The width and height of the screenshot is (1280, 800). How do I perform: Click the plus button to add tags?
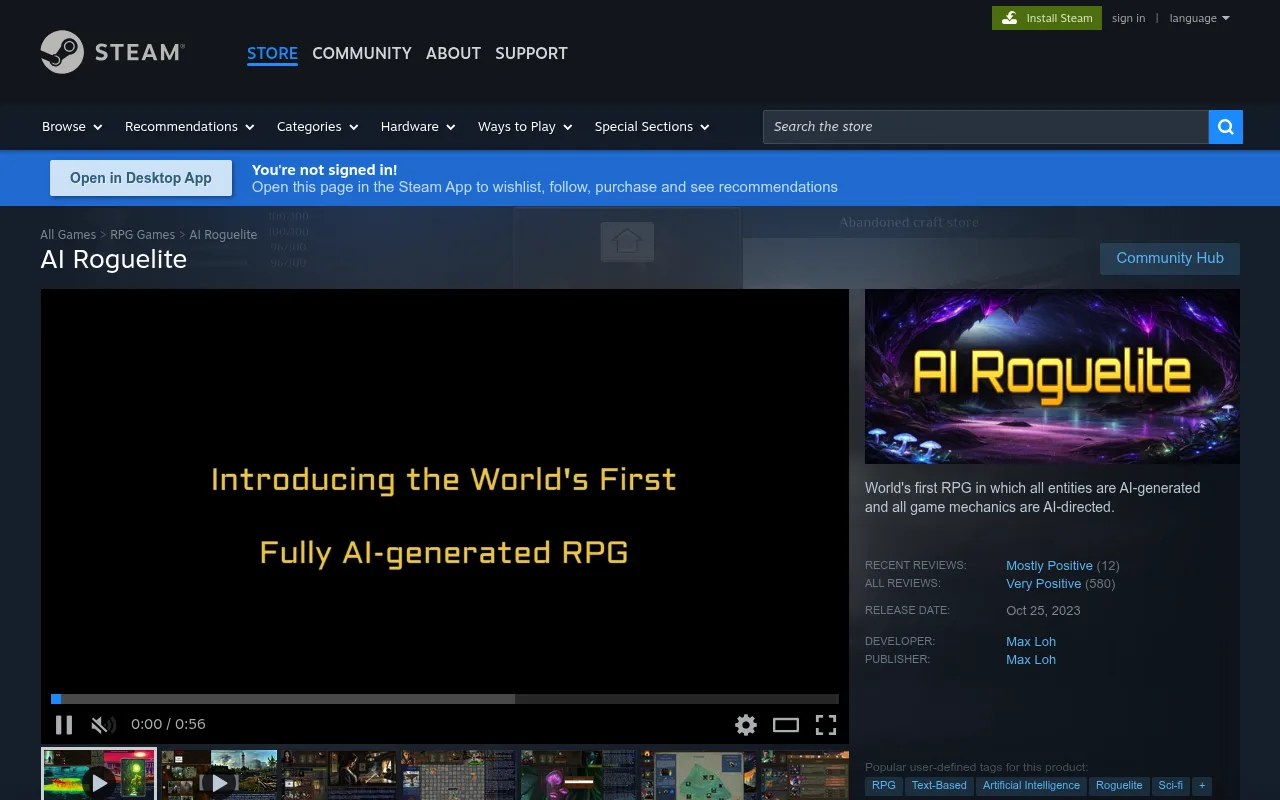[1202, 786]
